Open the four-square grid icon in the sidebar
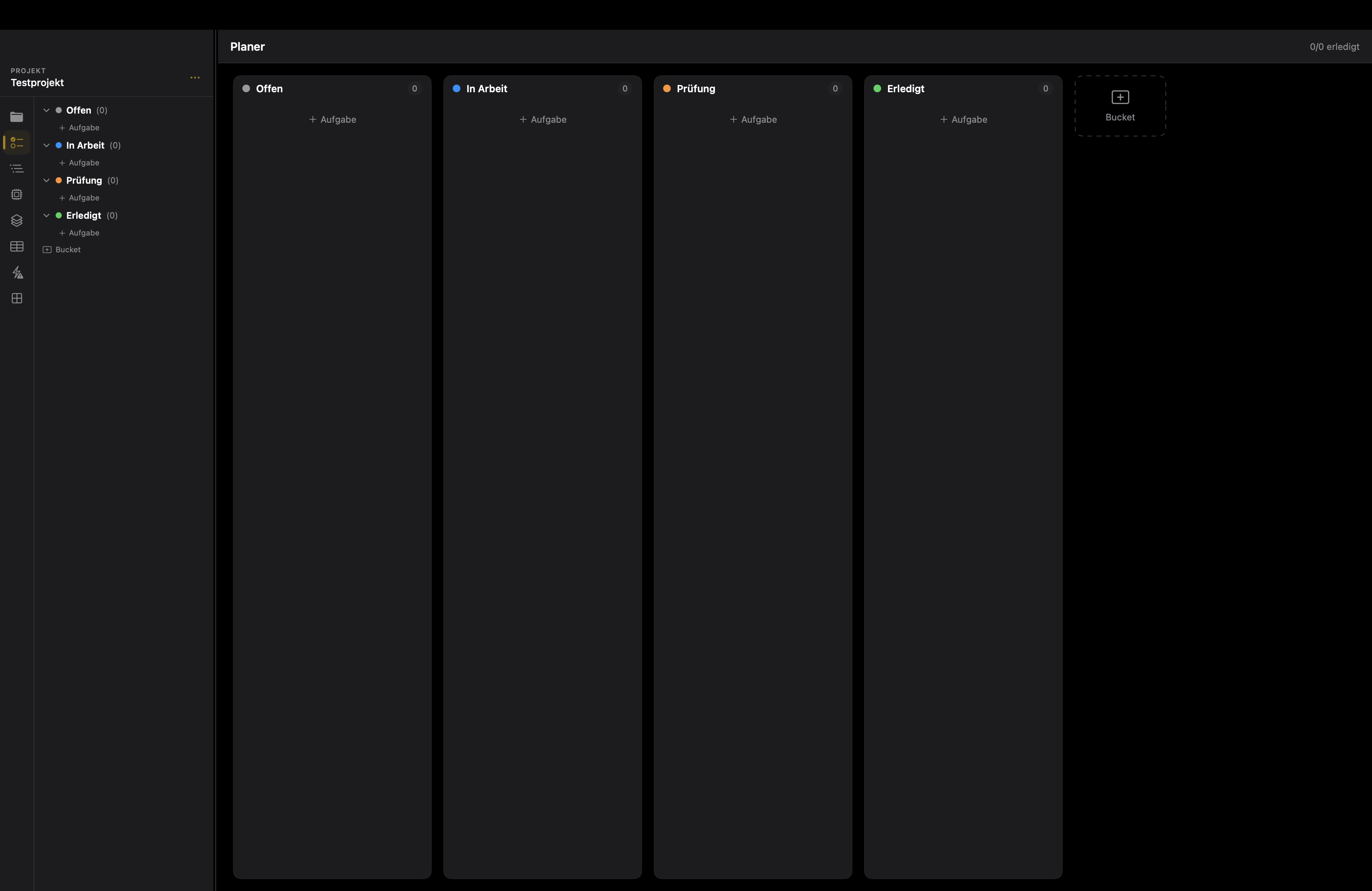The height and width of the screenshot is (891, 1372). 17,298
